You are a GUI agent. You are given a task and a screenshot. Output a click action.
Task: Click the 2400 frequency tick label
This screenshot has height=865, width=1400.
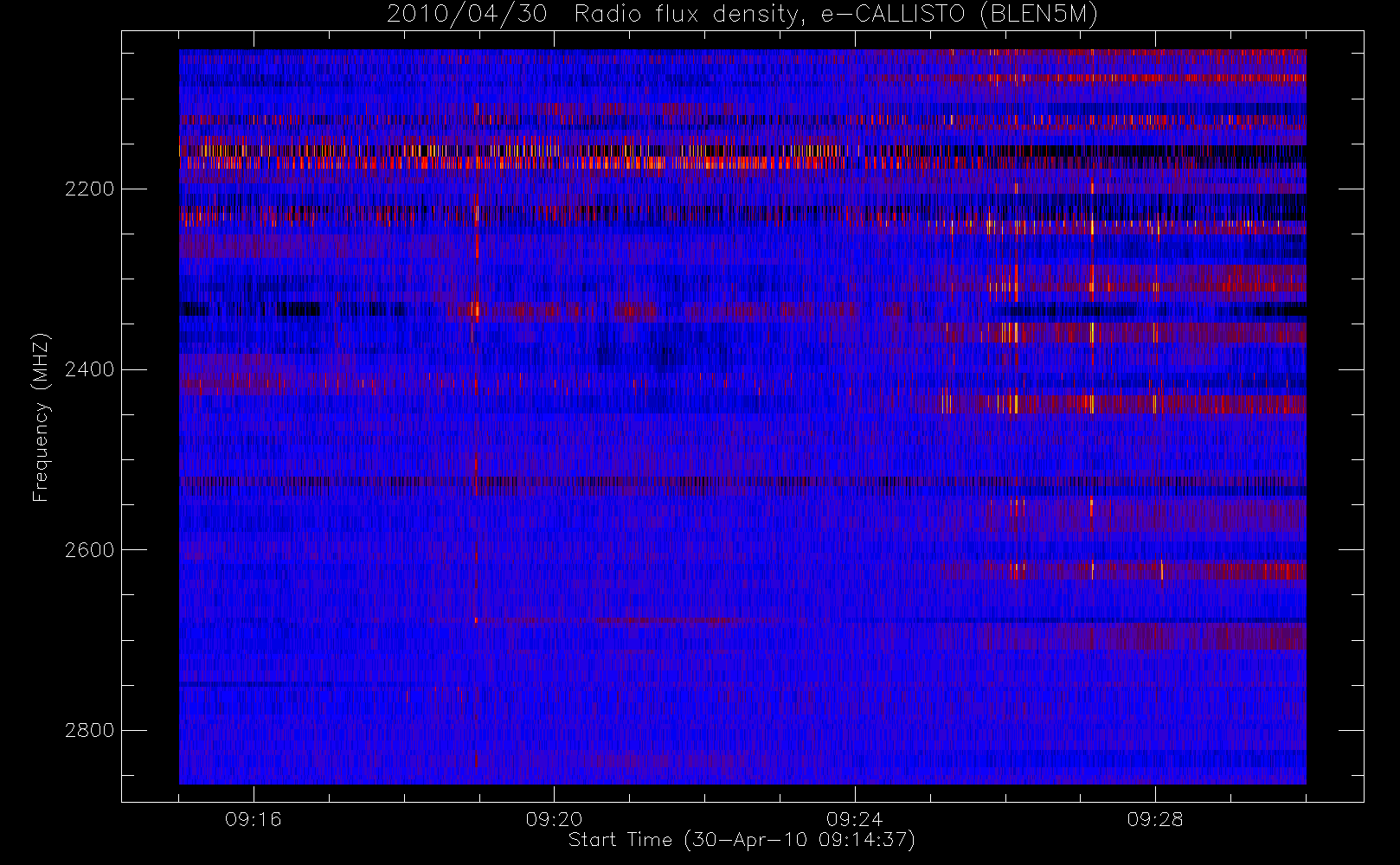point(89,369)
